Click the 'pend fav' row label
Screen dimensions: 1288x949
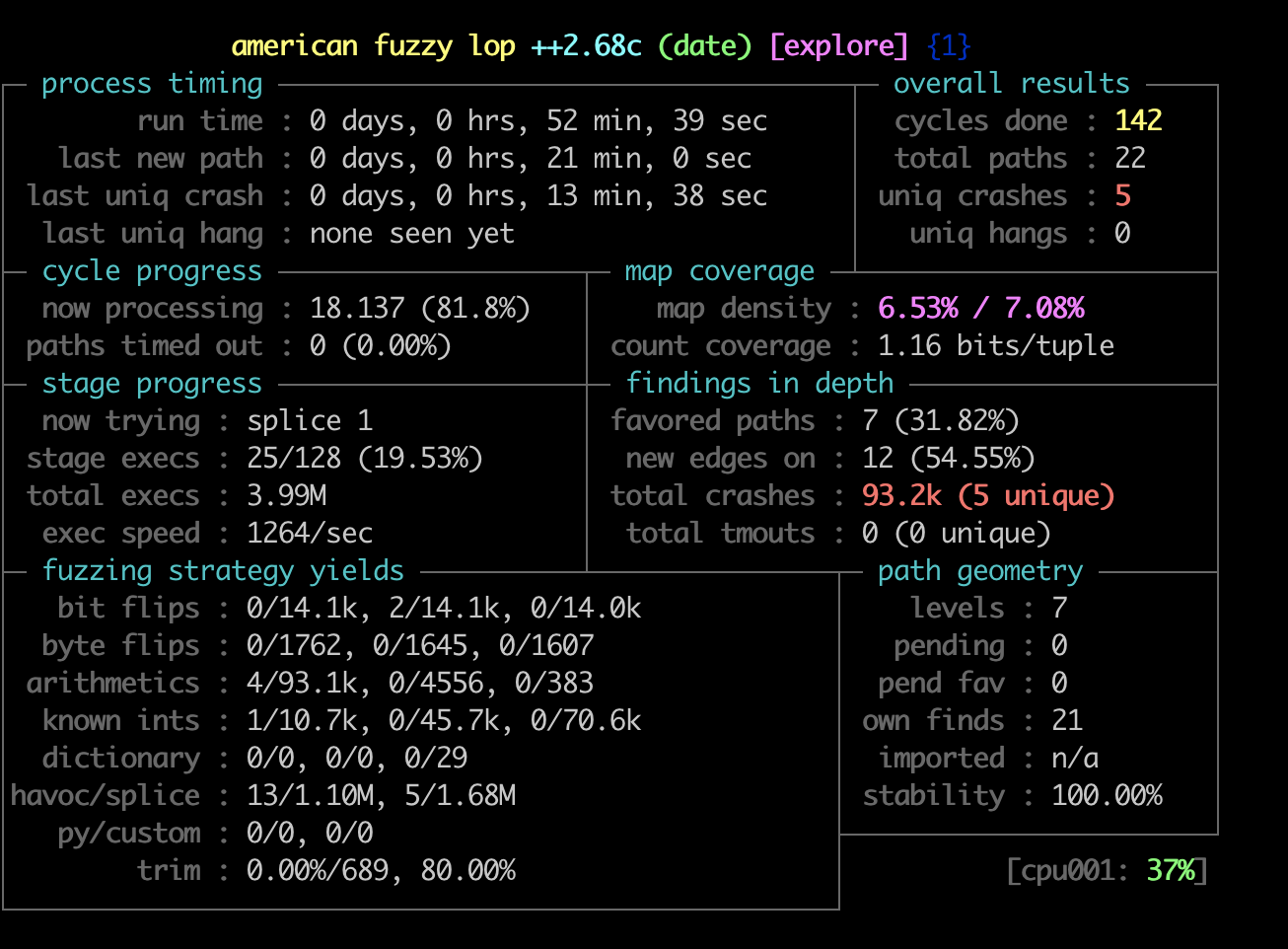click(x=941, y=684)
